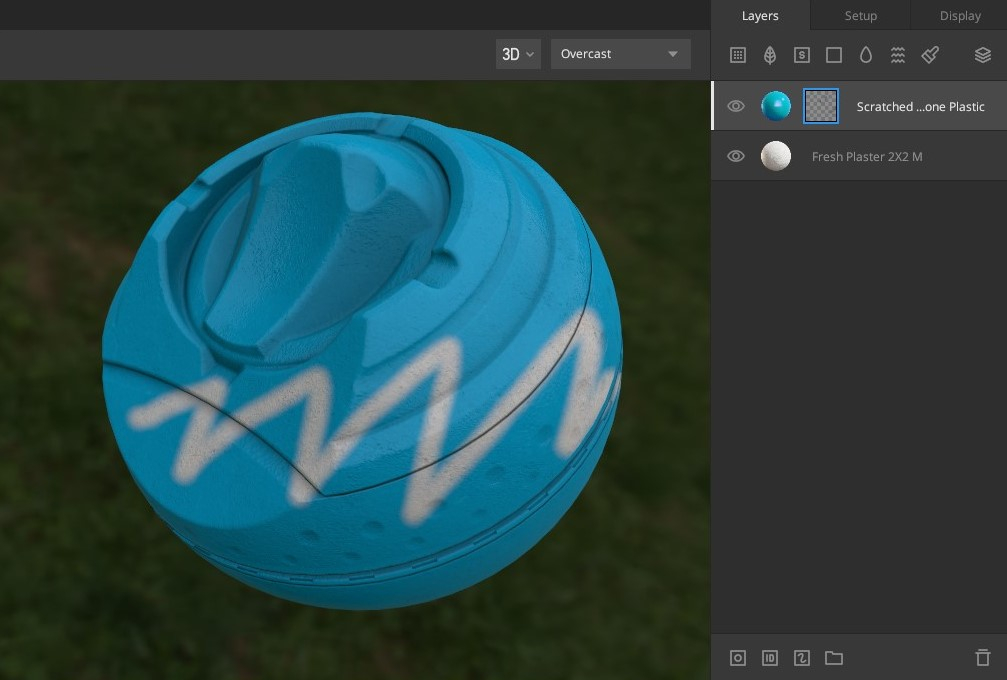This screenshot has height=680, width=1007.
Task: Select the fill layer filter icon
Action: 737,55
